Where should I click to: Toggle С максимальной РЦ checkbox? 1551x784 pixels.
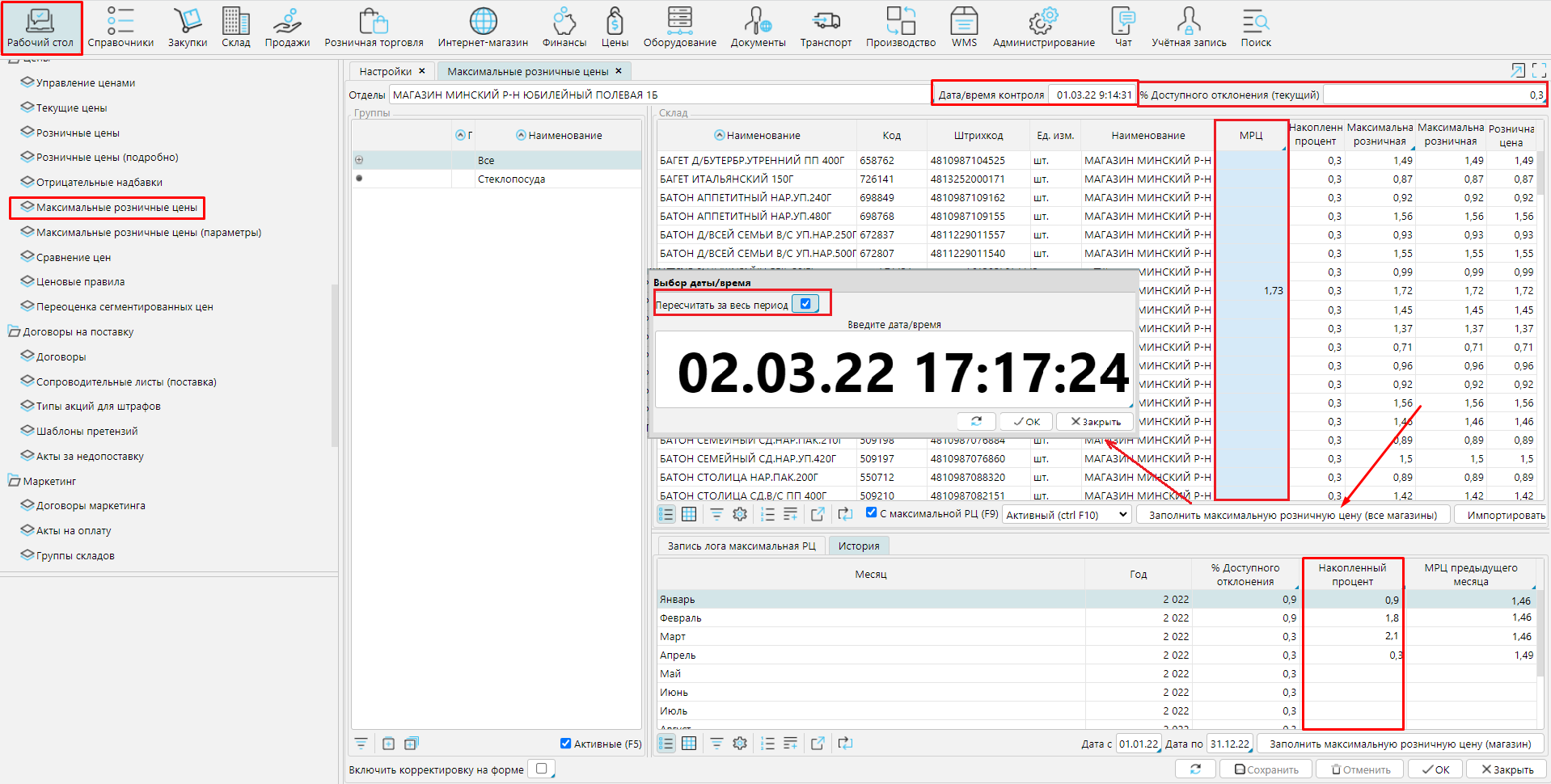point(872,512)
